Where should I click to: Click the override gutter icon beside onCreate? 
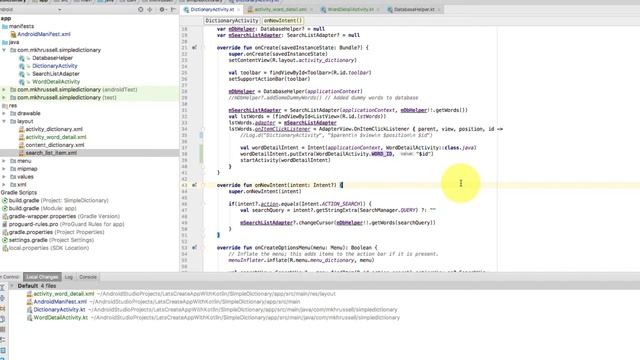click(194, 47)
